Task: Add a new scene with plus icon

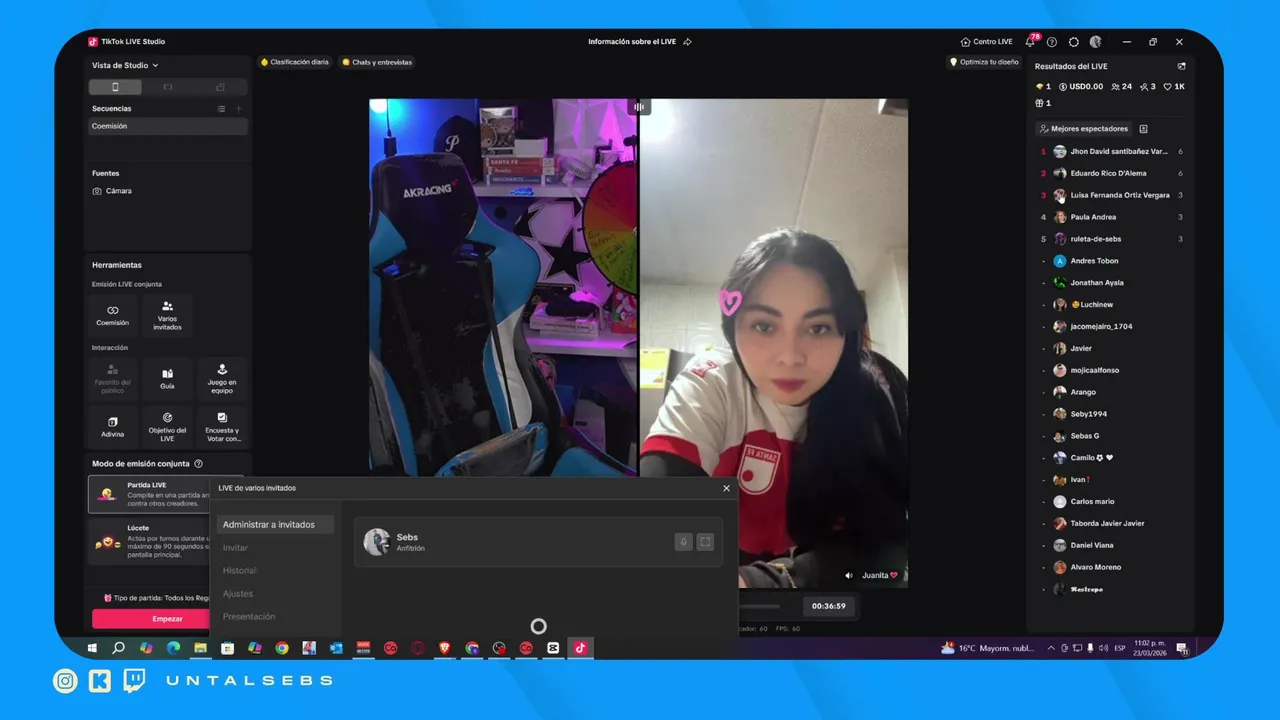Action: click(238, 108)
